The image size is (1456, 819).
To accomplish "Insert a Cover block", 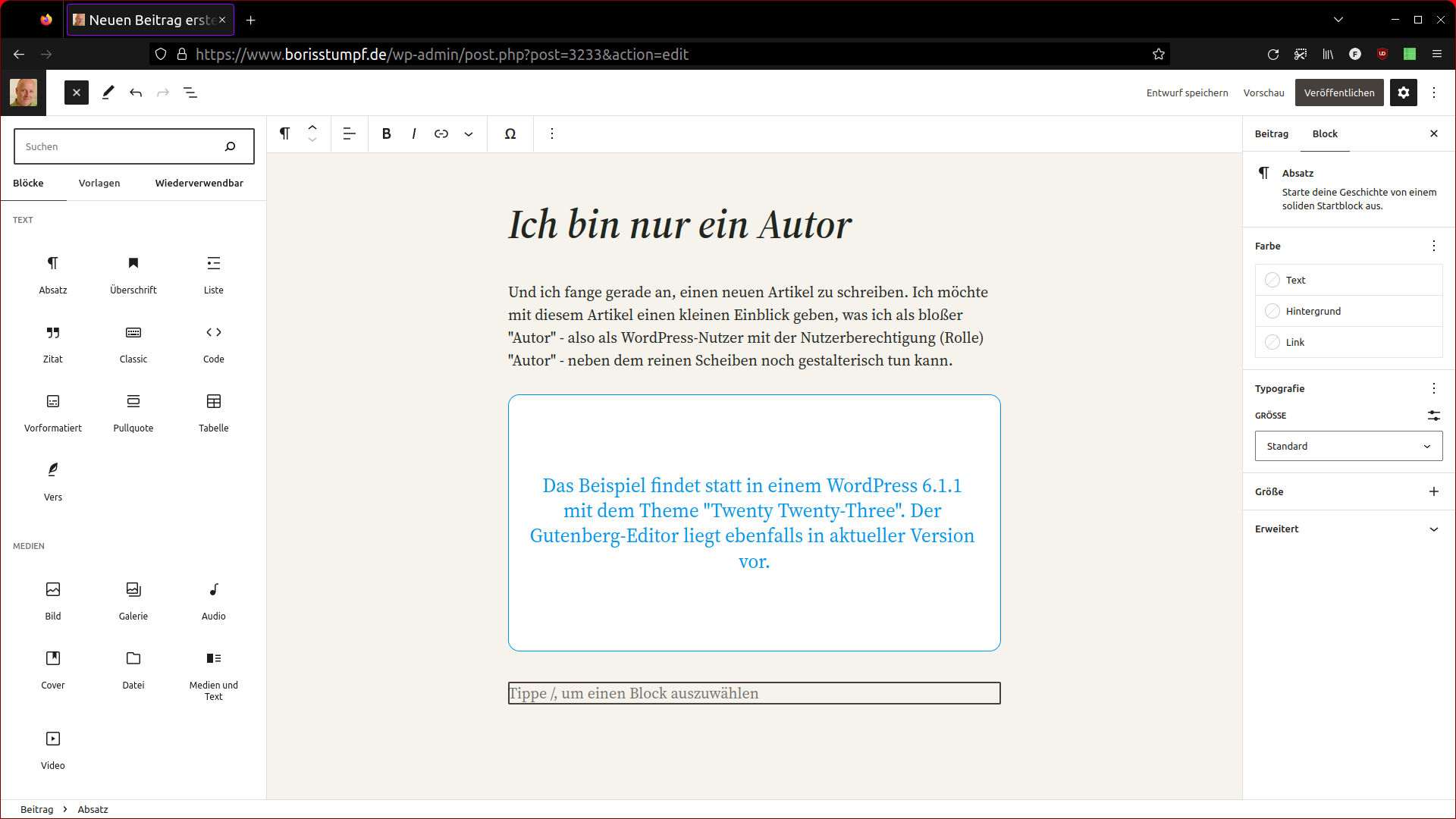I will (x=53, y=670).
